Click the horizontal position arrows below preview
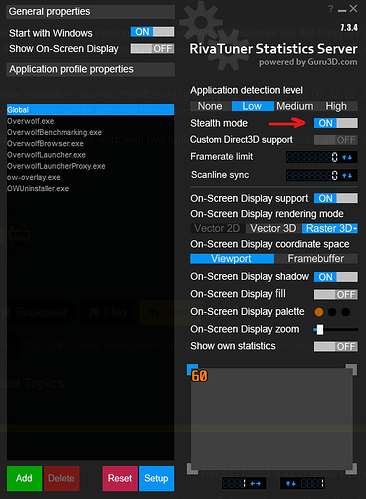The height and width of the screenshot is (499, 366). coord(256,483)
